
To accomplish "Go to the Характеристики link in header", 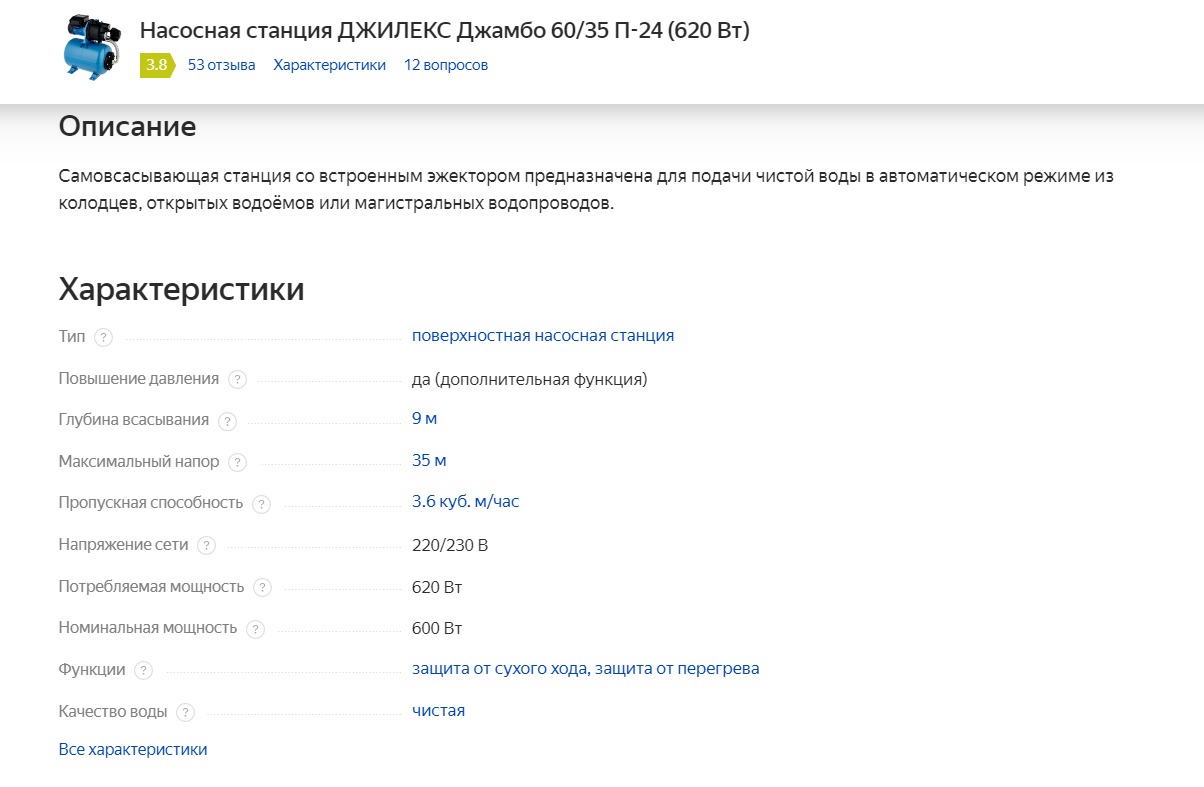I will [x=330, y=65].
